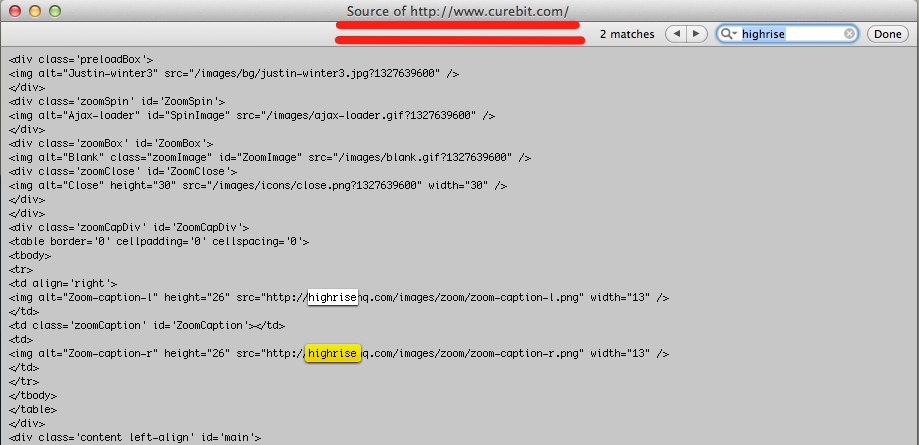Close the source window
The width and height of the screenshot is (919, 445).
15,11
